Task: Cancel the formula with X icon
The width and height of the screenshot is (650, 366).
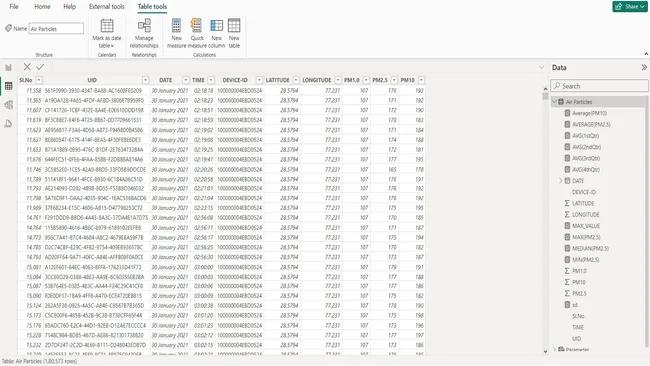Action: coord(27,67)
